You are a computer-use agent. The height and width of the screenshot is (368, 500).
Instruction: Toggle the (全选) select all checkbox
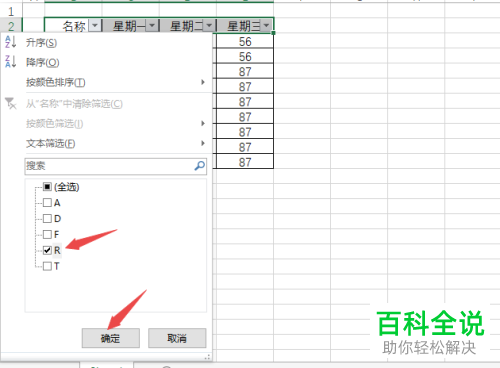click(47, 187)
